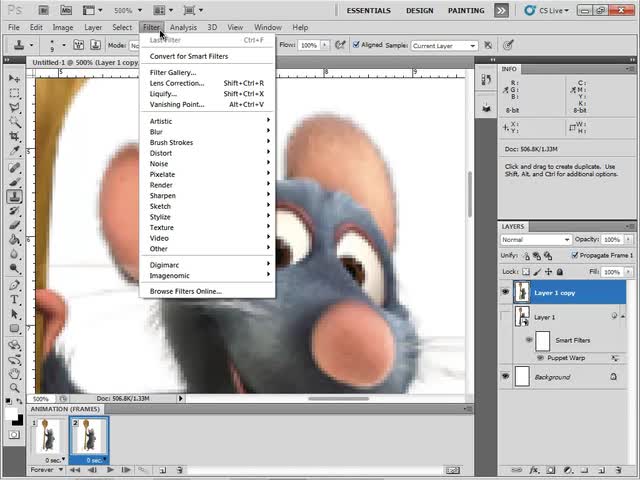Image resolution: width=640 pixels, height=480 pixels.
Task: Duplicate selected animation frame
Action: tap(162, 470)
